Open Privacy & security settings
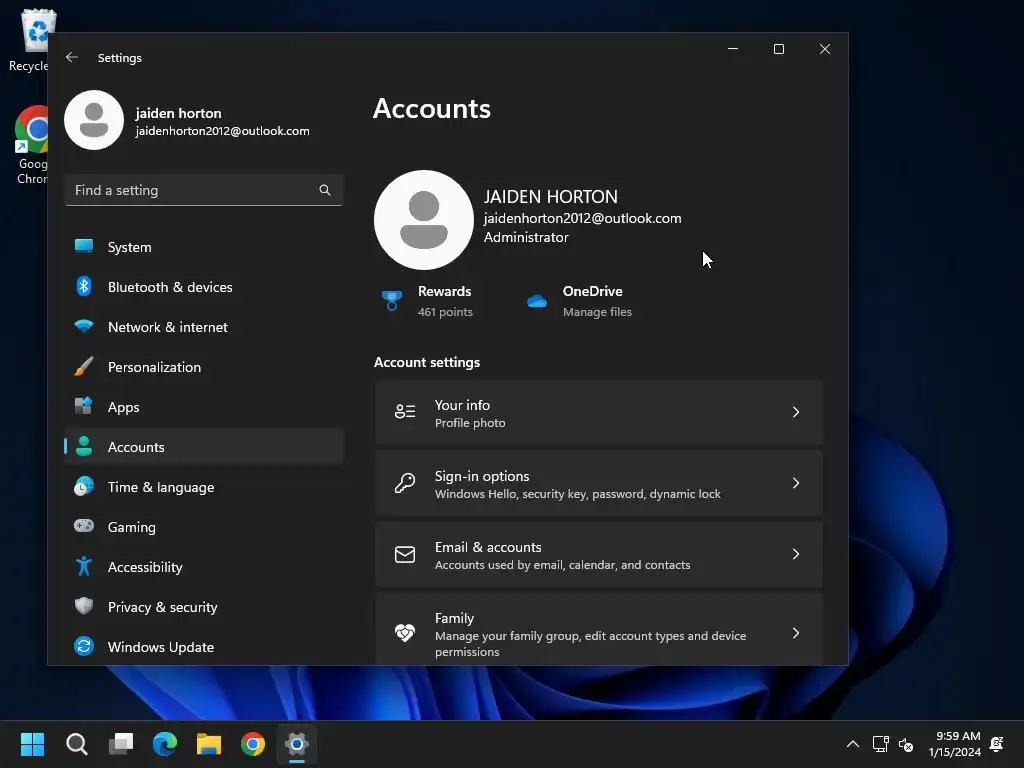The image size is (1024, 768). [204, 607]
